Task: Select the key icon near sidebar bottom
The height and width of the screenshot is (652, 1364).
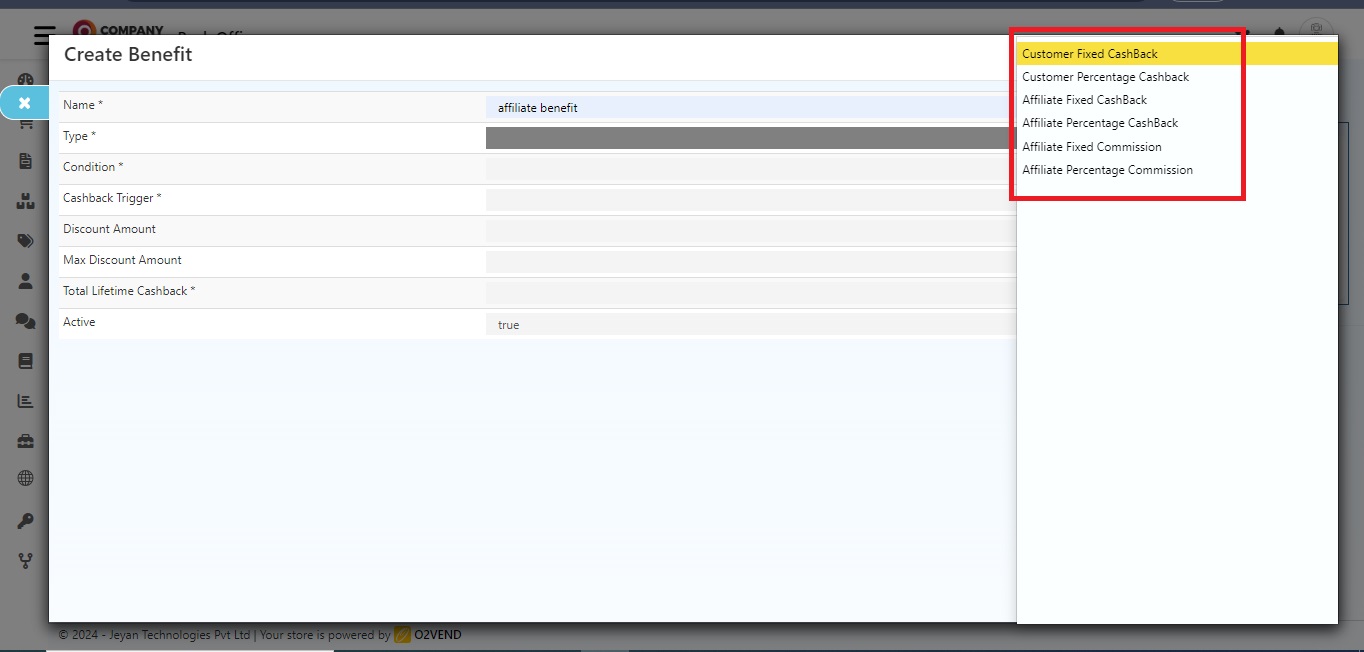Action: pos(25,519)
